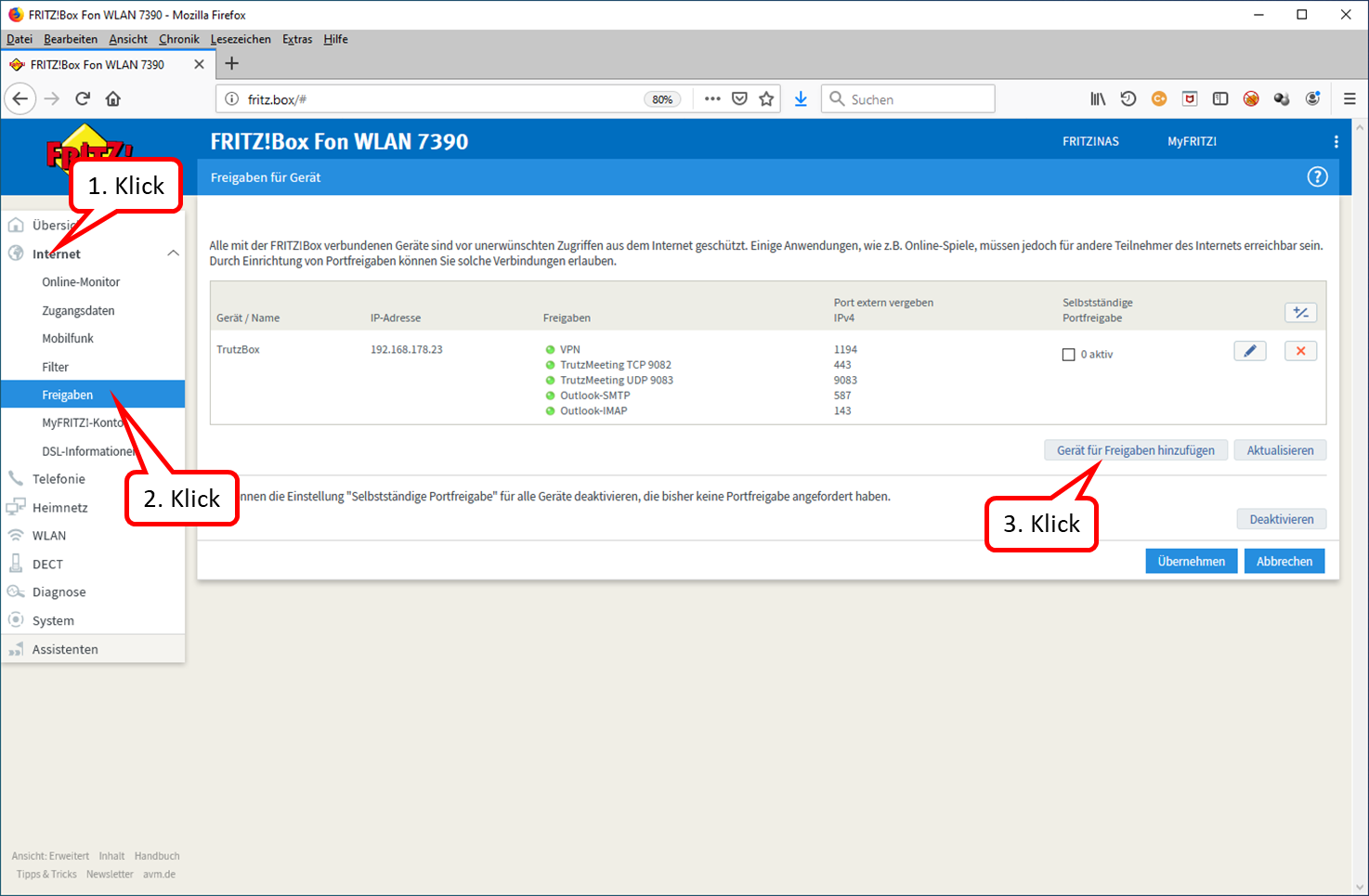1369x896 pixels.
Task: Open a new browser tab
Action: click(232, 63)
